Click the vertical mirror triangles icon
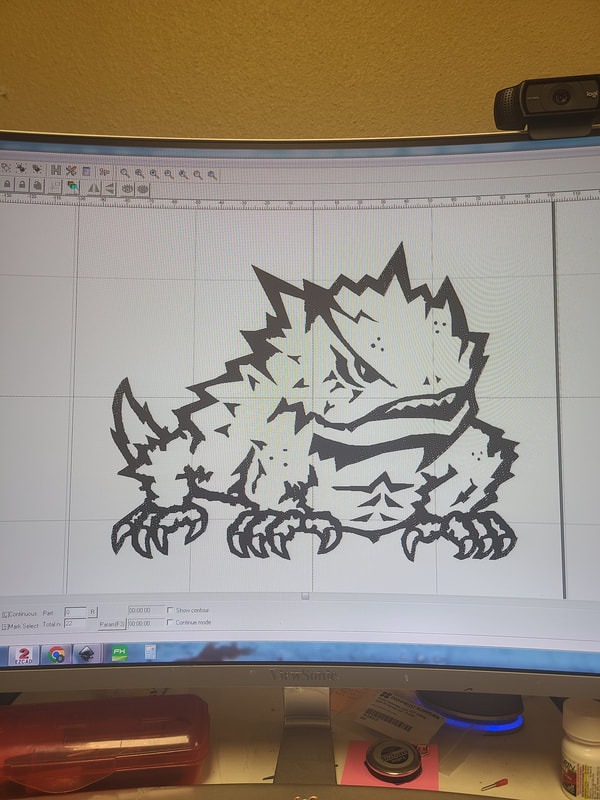 click(109, 188)
